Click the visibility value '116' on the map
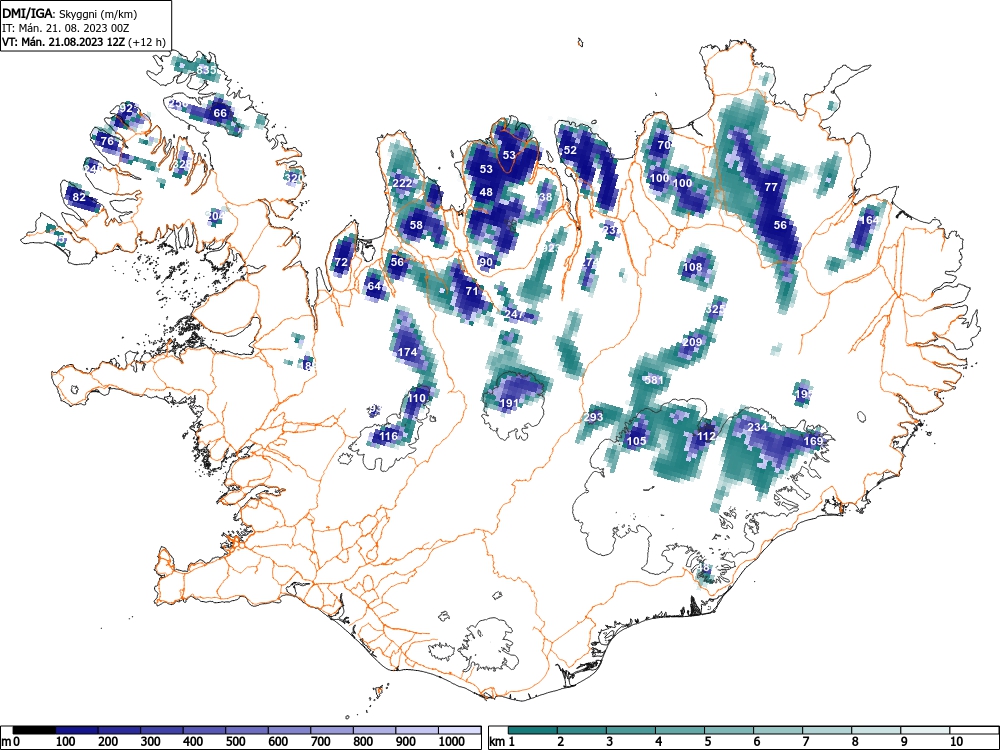1000x750 pixels. coord(388,436)
